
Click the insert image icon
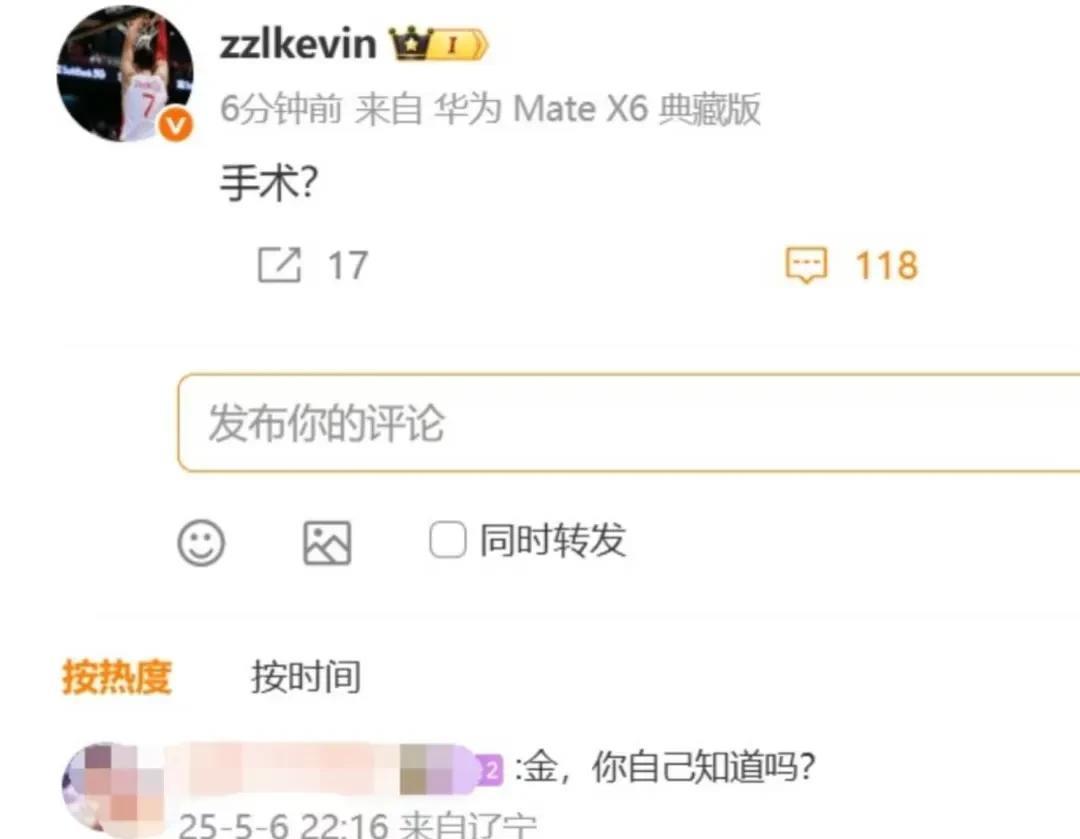coord(327,543)
